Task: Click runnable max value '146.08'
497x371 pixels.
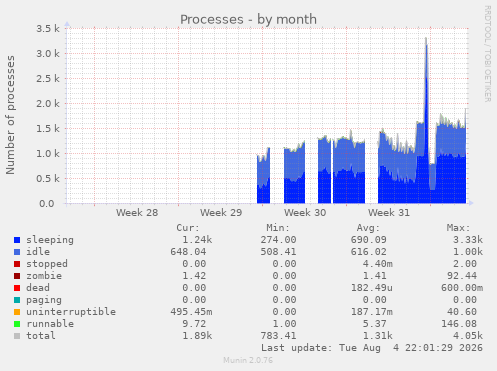Action: pos(459,324)
